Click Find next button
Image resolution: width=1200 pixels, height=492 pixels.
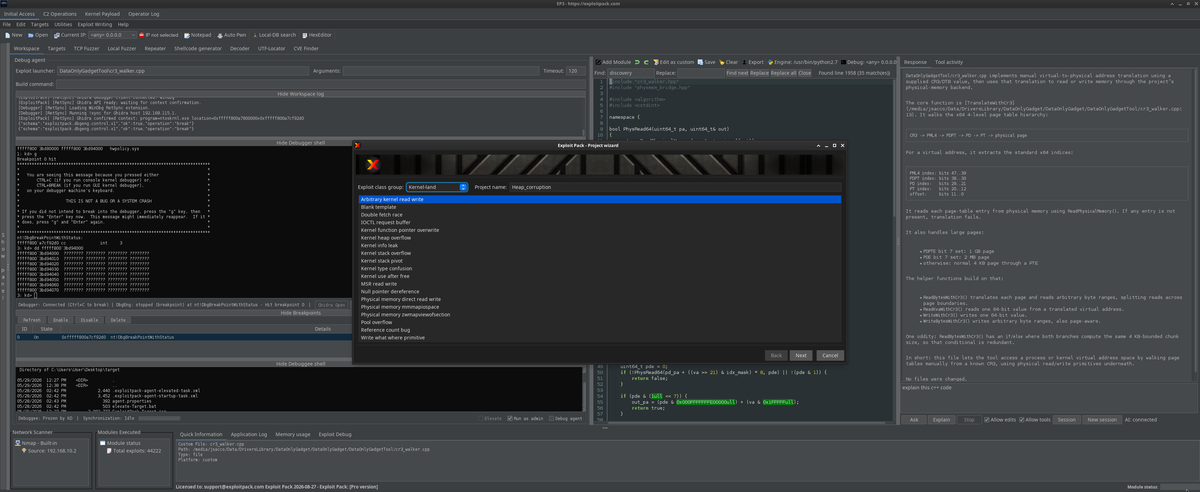[737, 73]
